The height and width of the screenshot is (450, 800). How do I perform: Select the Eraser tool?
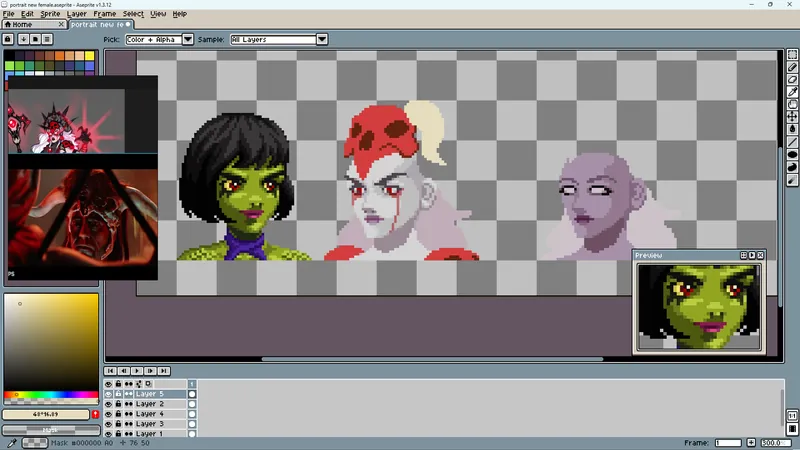tap(792, 80)
